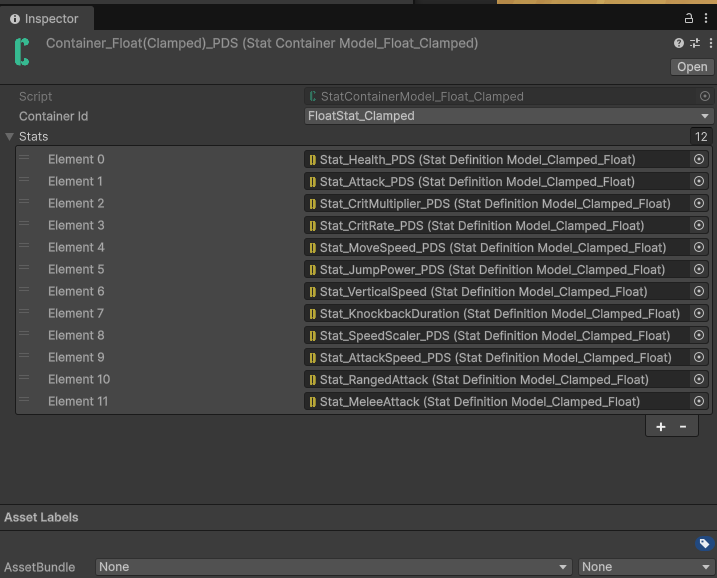Open the Container Id dropdown

(x=509, y=116)
